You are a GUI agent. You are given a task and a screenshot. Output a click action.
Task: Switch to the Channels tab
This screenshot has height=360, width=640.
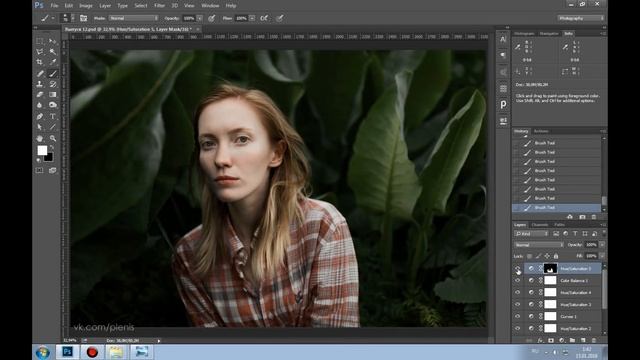[540, 224]
